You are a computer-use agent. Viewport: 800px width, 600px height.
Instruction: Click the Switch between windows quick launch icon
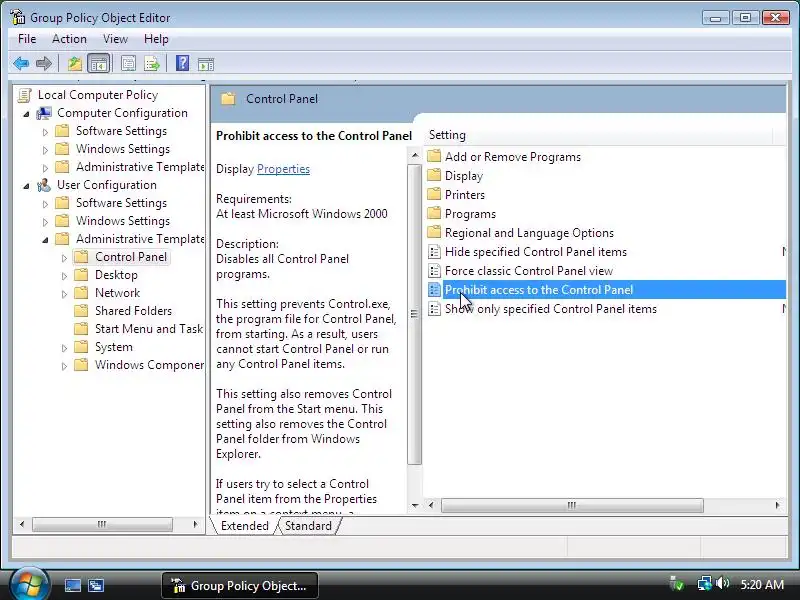pyautogui.click(x=95, y=586)
